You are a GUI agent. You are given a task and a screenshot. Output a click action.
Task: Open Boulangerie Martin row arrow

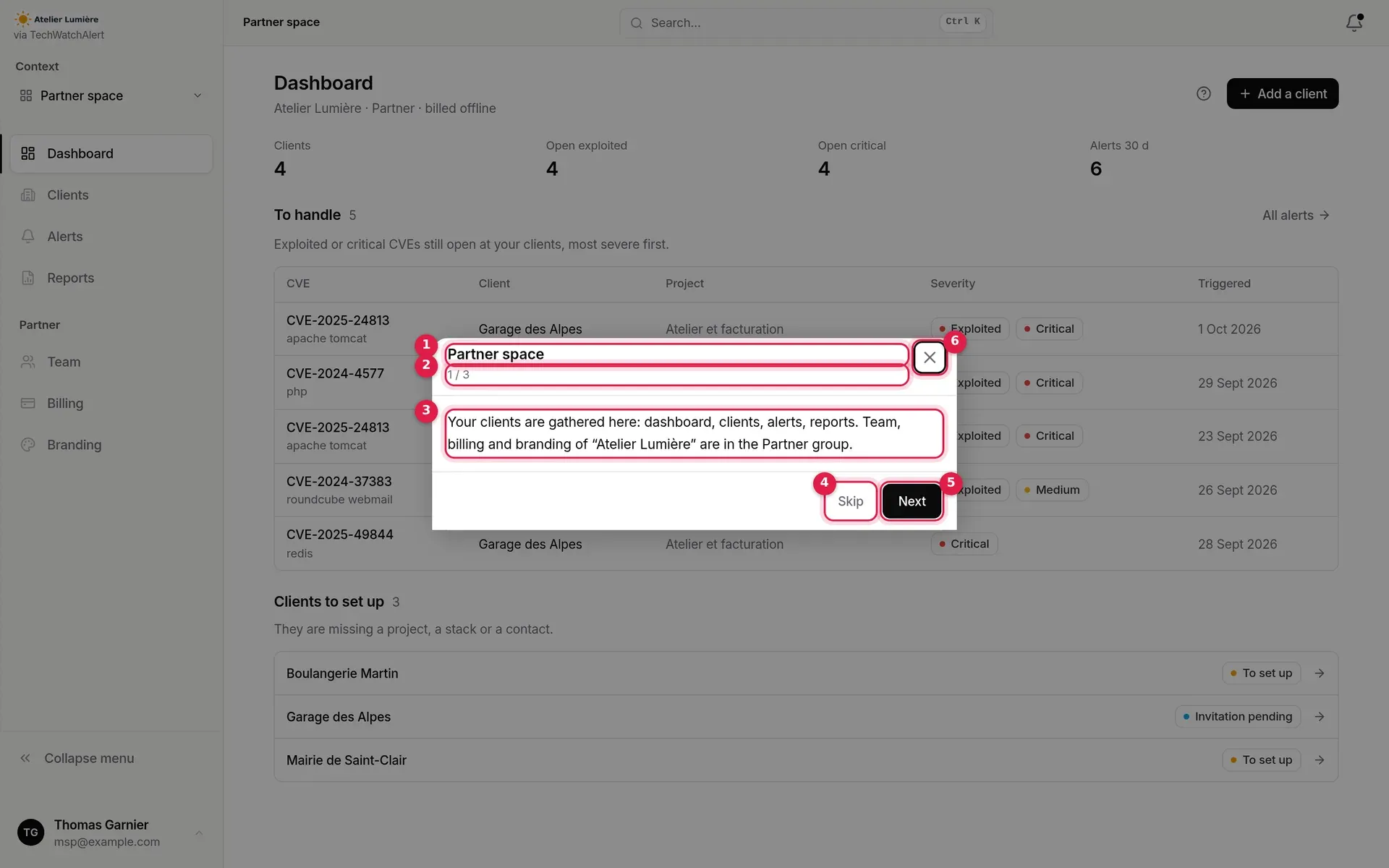coord(1320,673)
